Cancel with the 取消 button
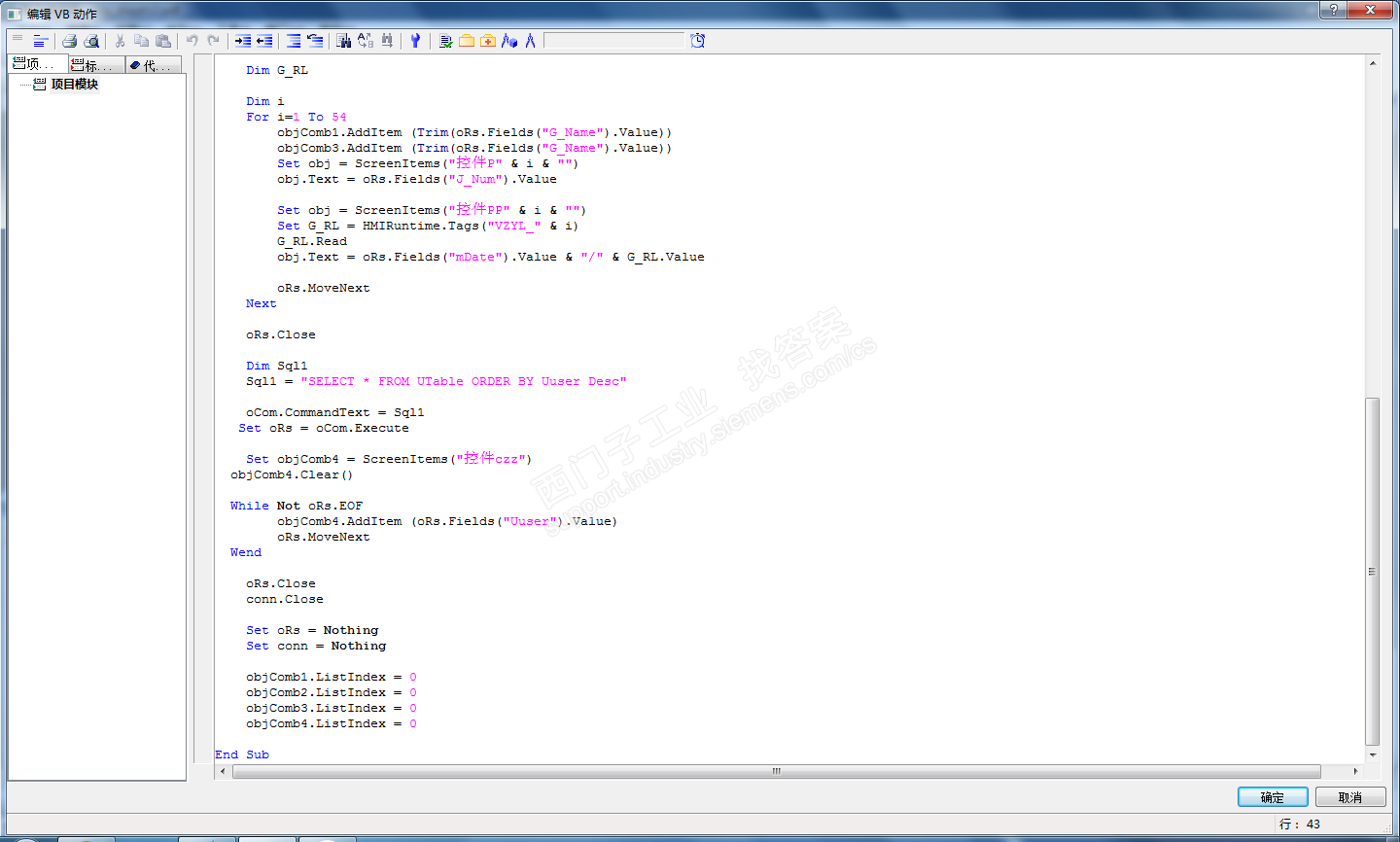 1350,797
